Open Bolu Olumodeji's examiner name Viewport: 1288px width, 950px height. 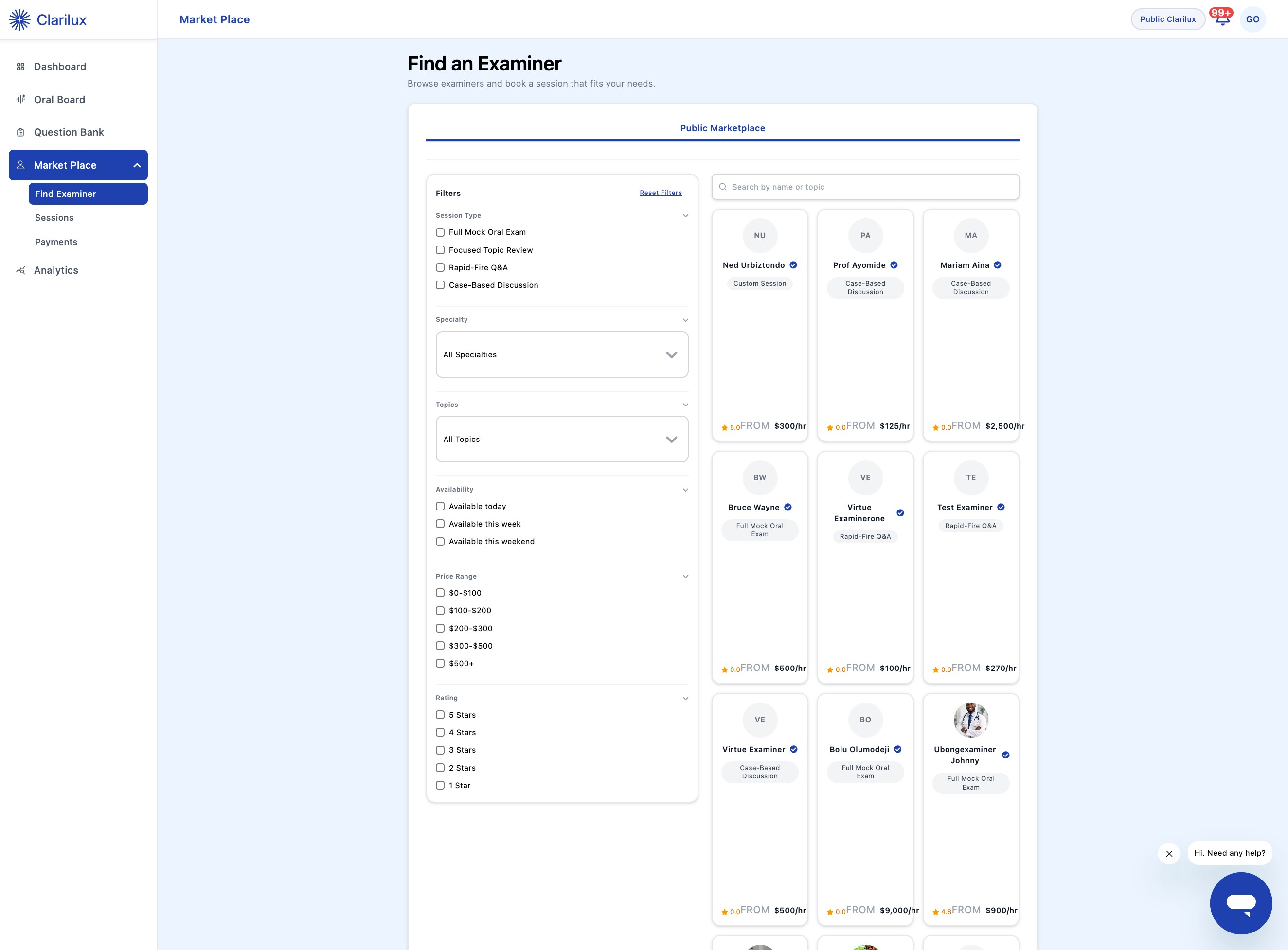pyautogui.click(x=859, y=749)
